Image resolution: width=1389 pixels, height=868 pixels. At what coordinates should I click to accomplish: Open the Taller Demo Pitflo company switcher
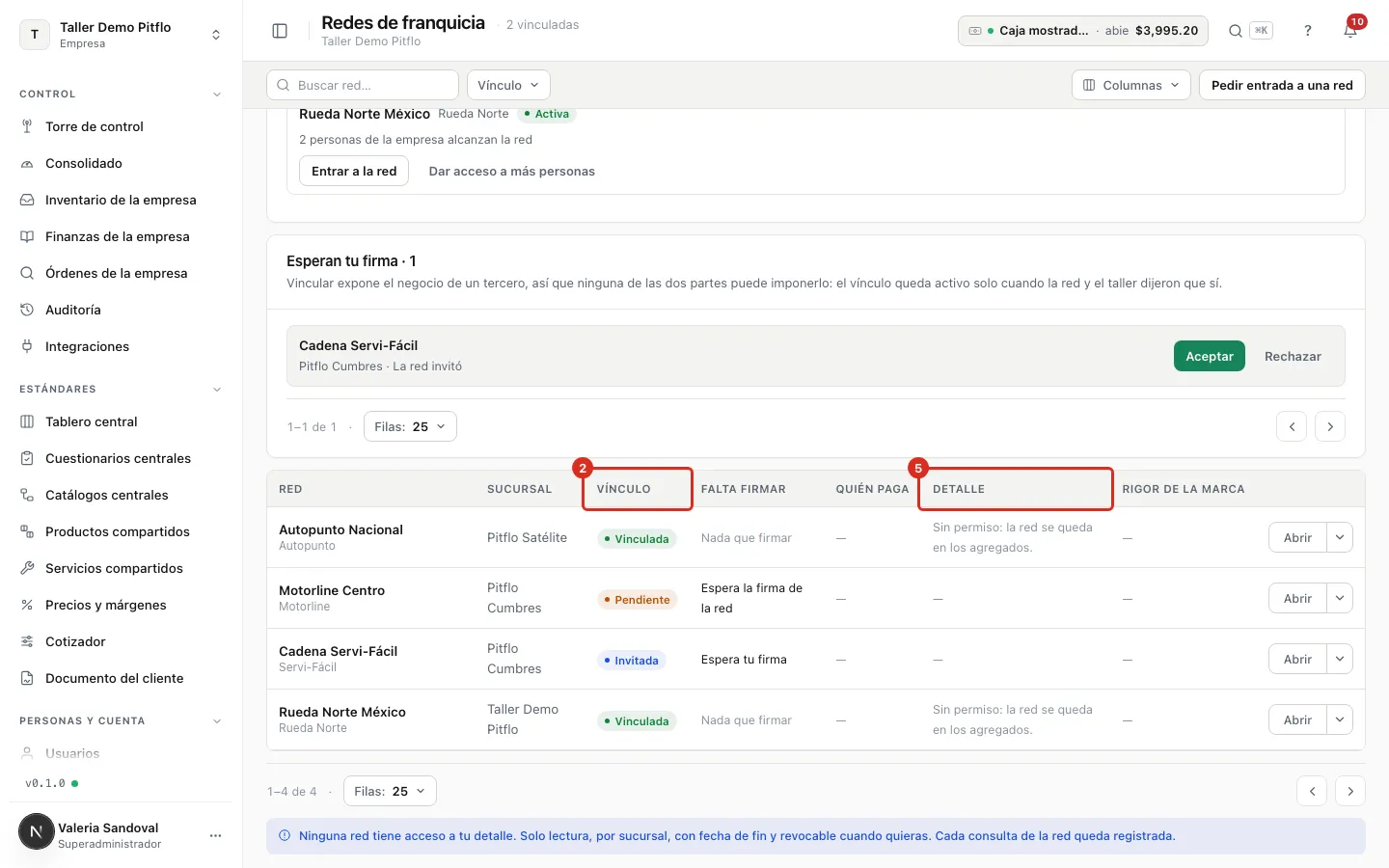(x=121, y=35)
